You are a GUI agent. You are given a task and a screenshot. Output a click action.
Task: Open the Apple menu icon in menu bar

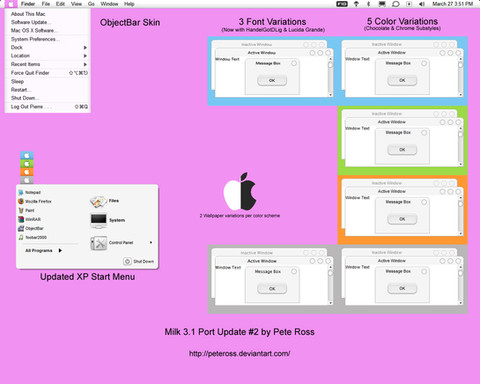[11, 4]
